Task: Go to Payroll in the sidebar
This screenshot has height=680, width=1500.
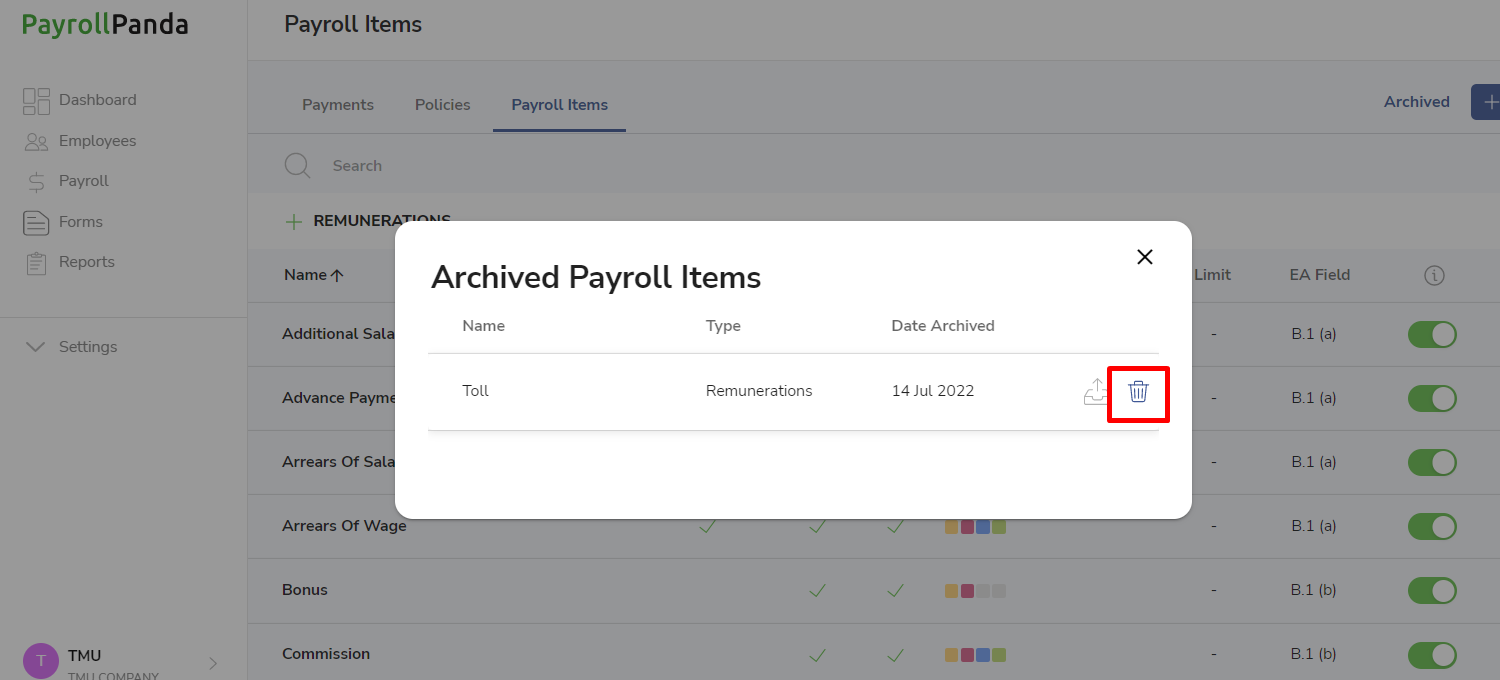Action: 66,181
